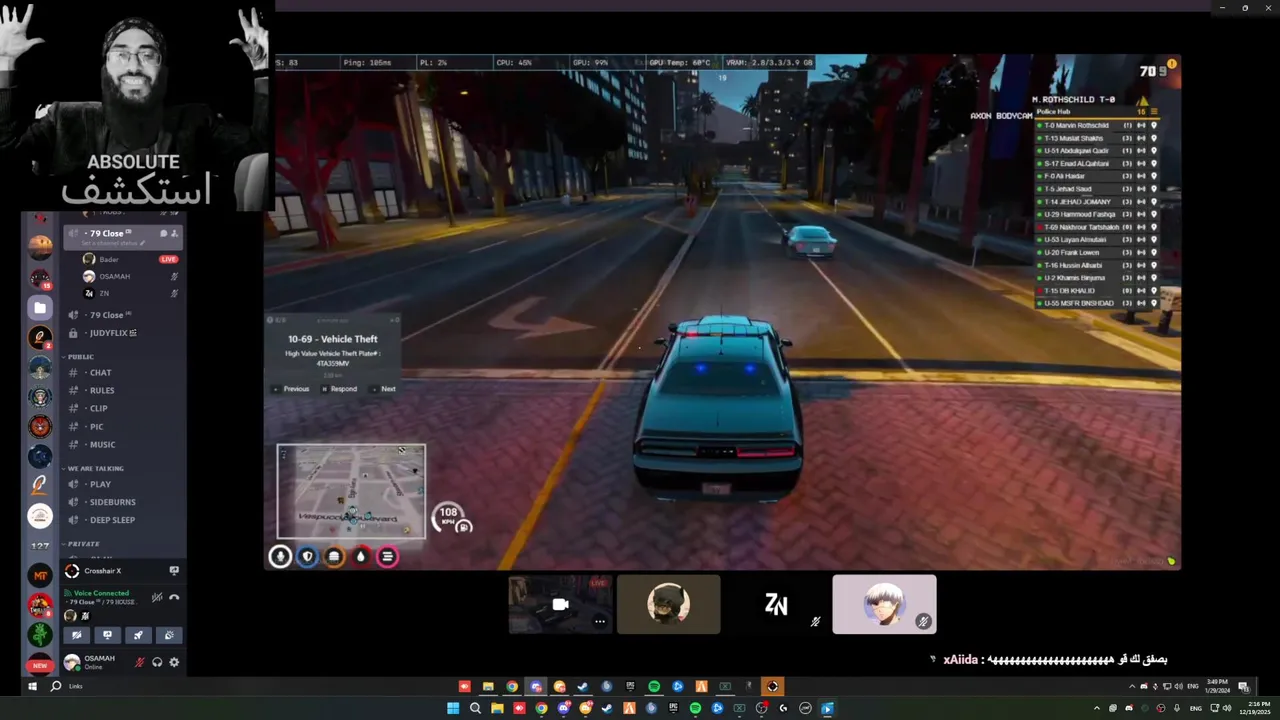The width and height of the screenshot is (1280, 720).
Task: Toggle deafen headphones in Discord user panel
Action: click(x=157, y=662)
